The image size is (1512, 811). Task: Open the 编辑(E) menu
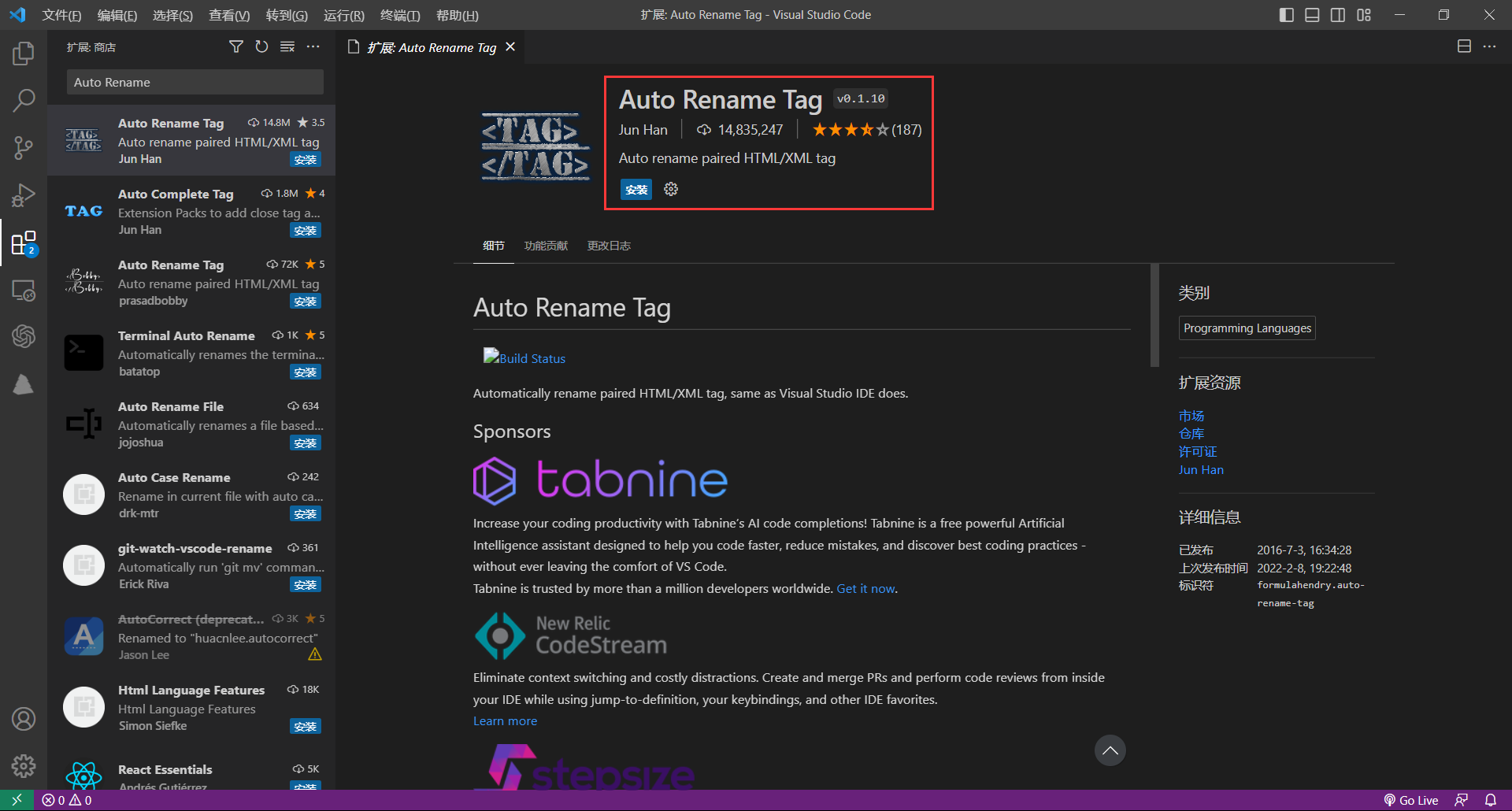(117, 15)
